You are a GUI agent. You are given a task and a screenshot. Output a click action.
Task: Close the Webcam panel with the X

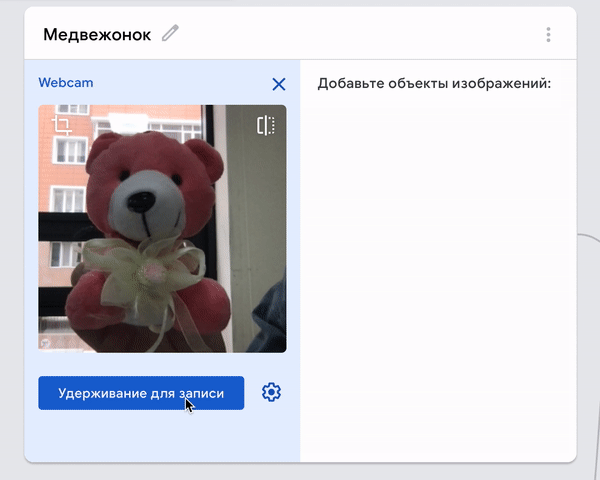279,84
